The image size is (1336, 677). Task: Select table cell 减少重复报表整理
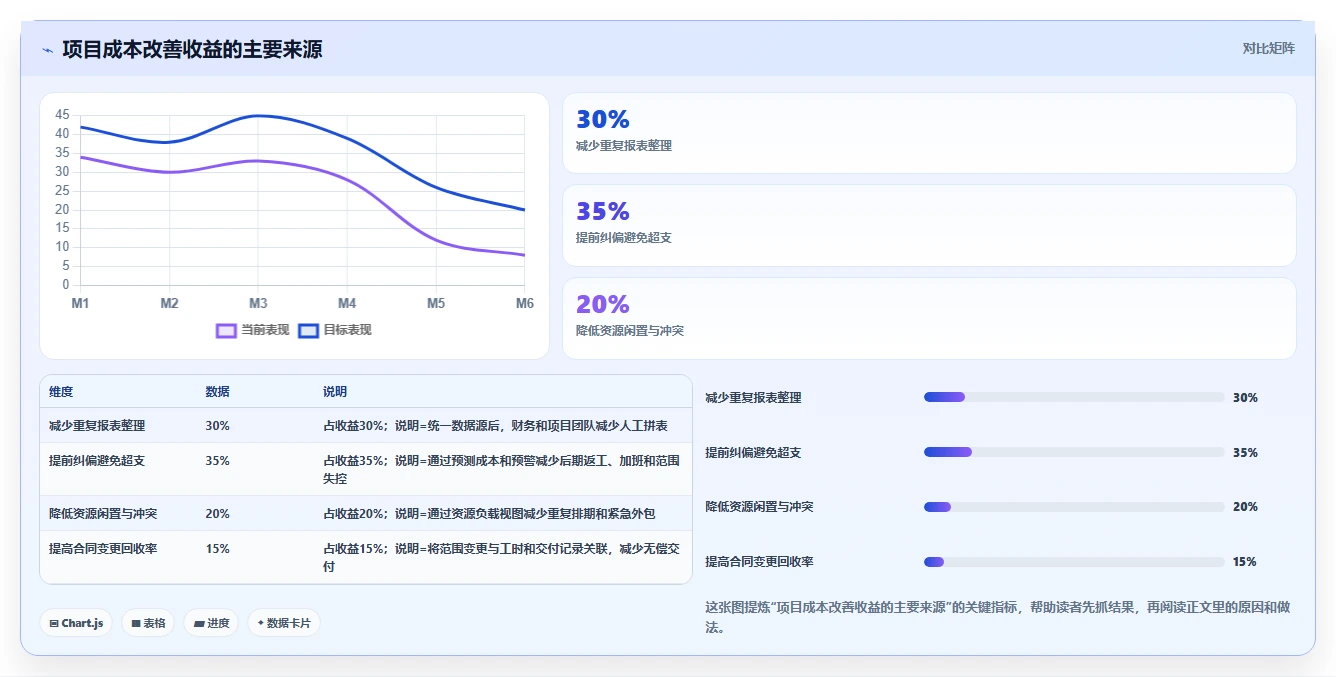coord(97,426)
